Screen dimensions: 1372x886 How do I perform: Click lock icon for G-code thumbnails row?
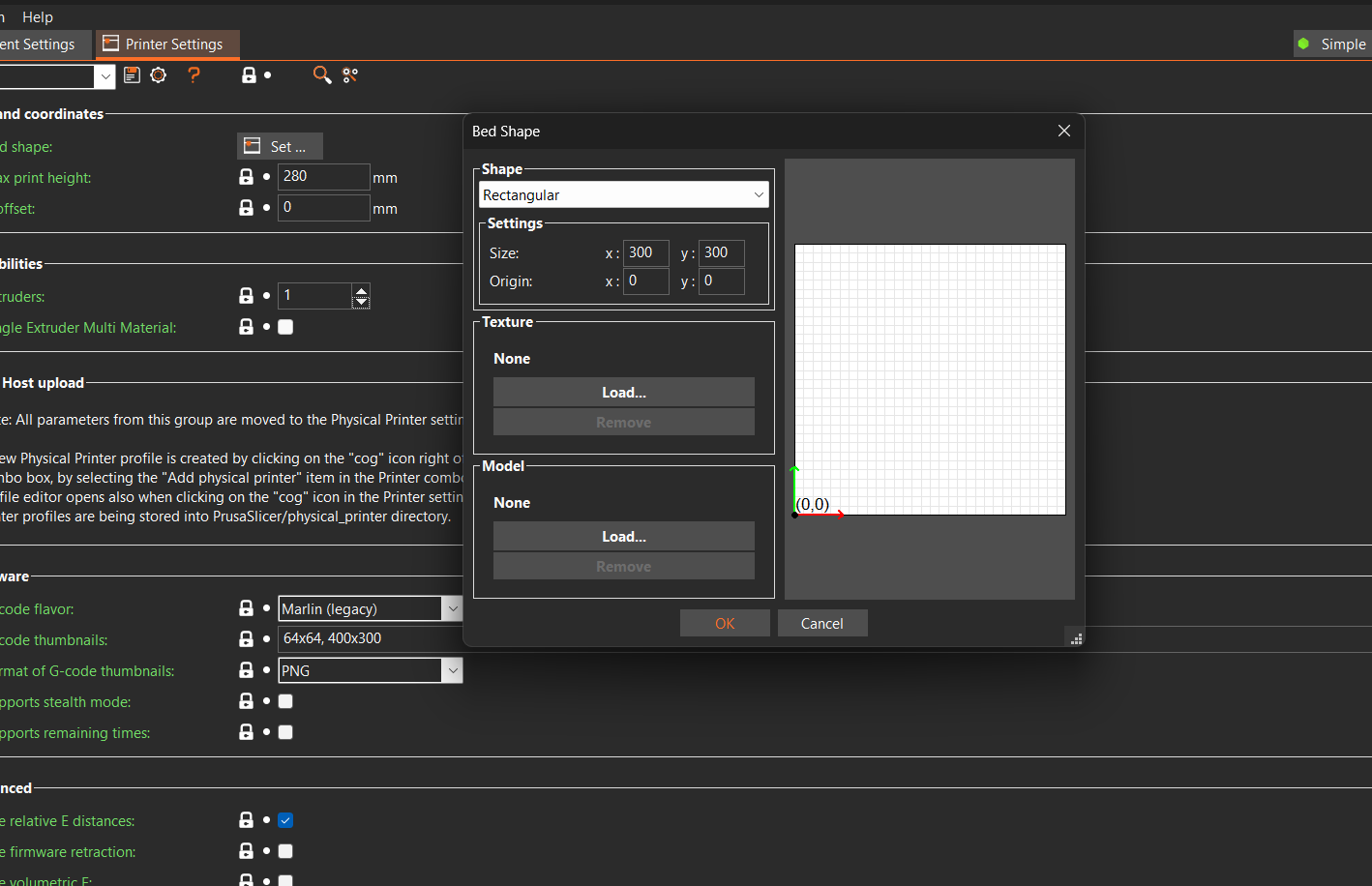246,639
